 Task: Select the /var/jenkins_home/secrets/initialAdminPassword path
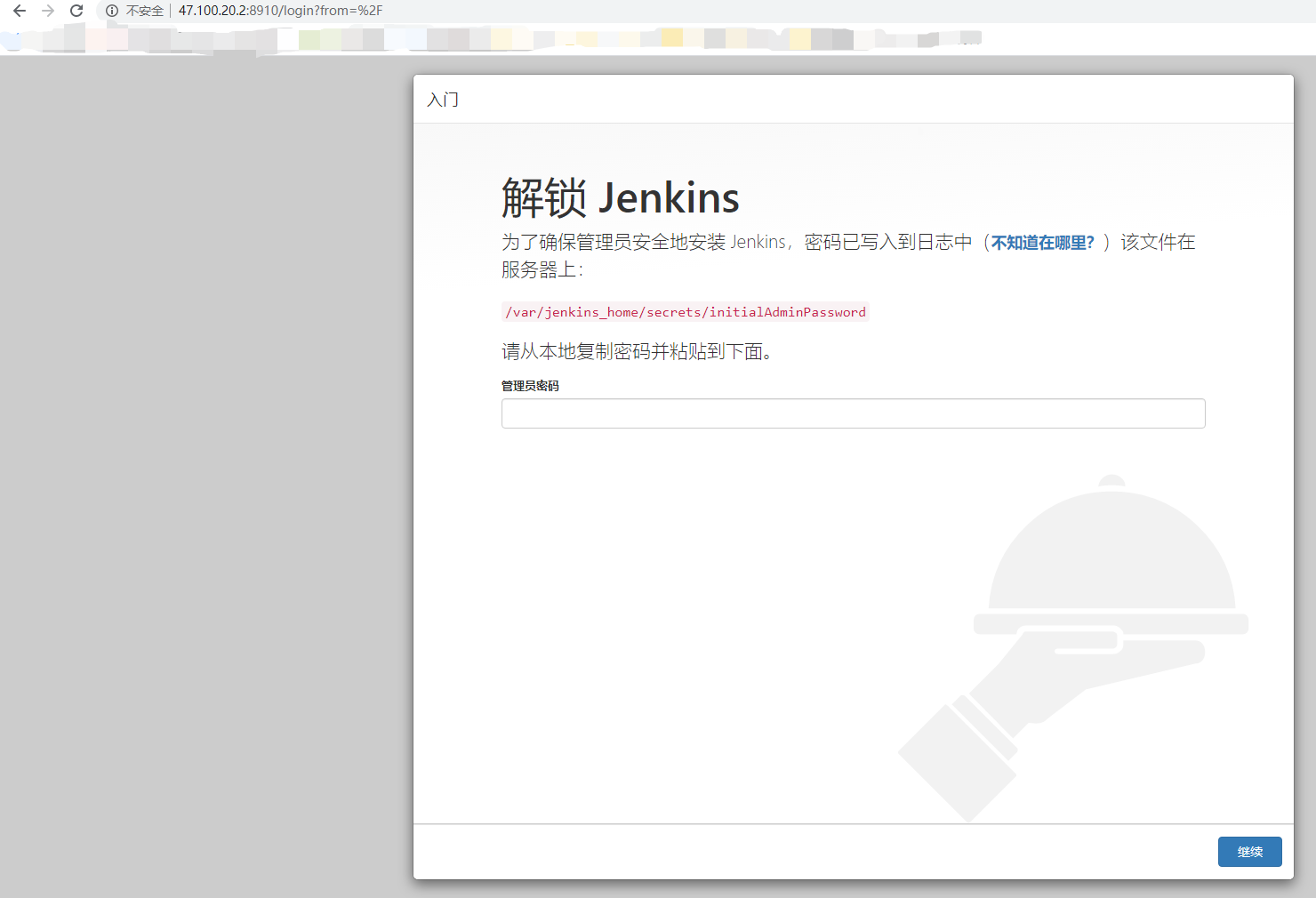686,312
